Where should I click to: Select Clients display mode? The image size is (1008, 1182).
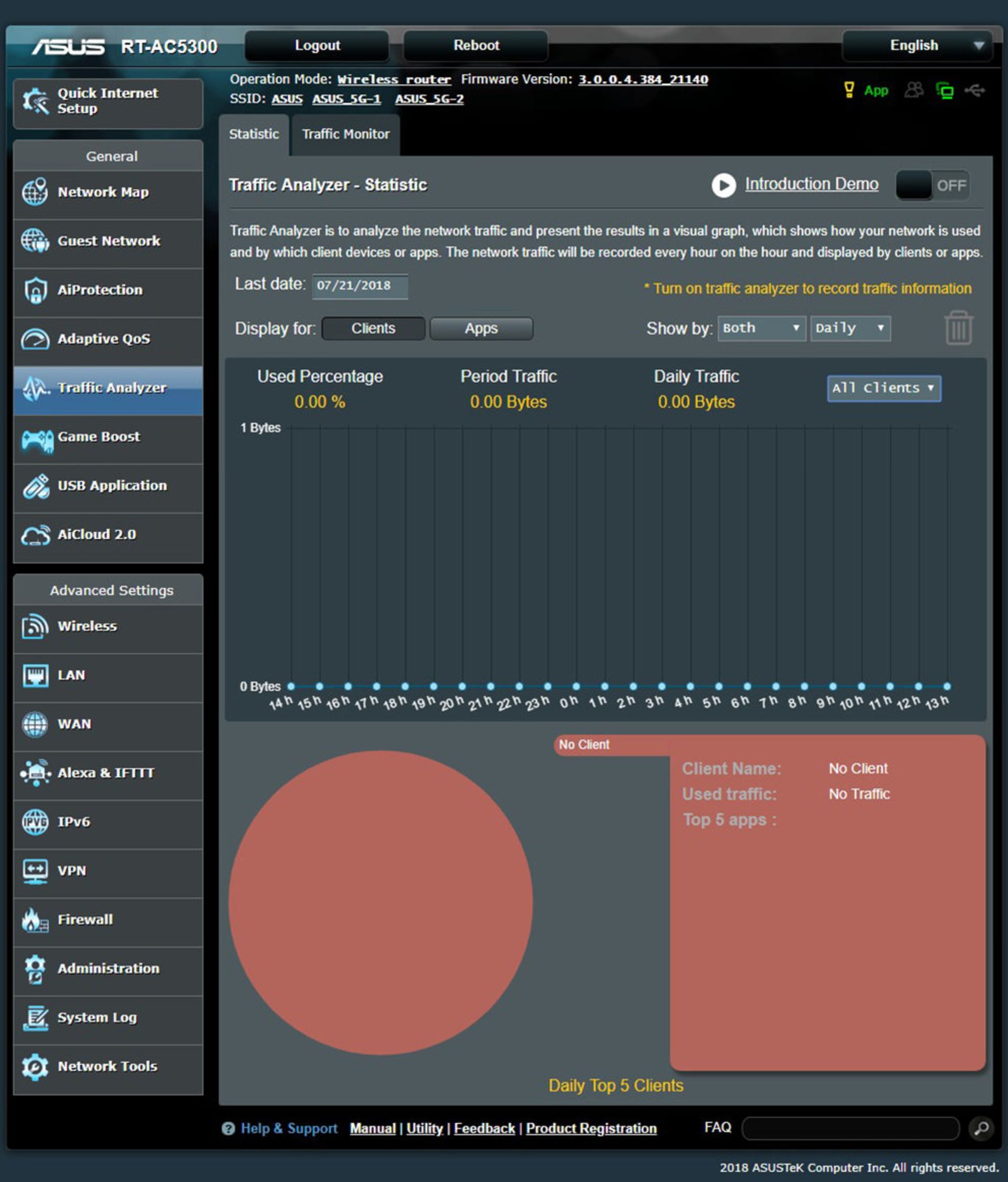[373, 329]
